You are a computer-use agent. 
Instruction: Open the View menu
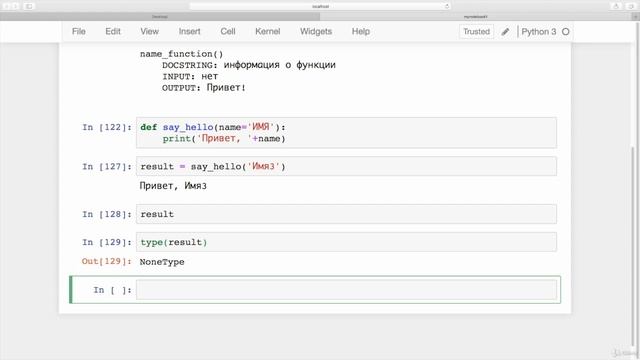pos(149,31)
